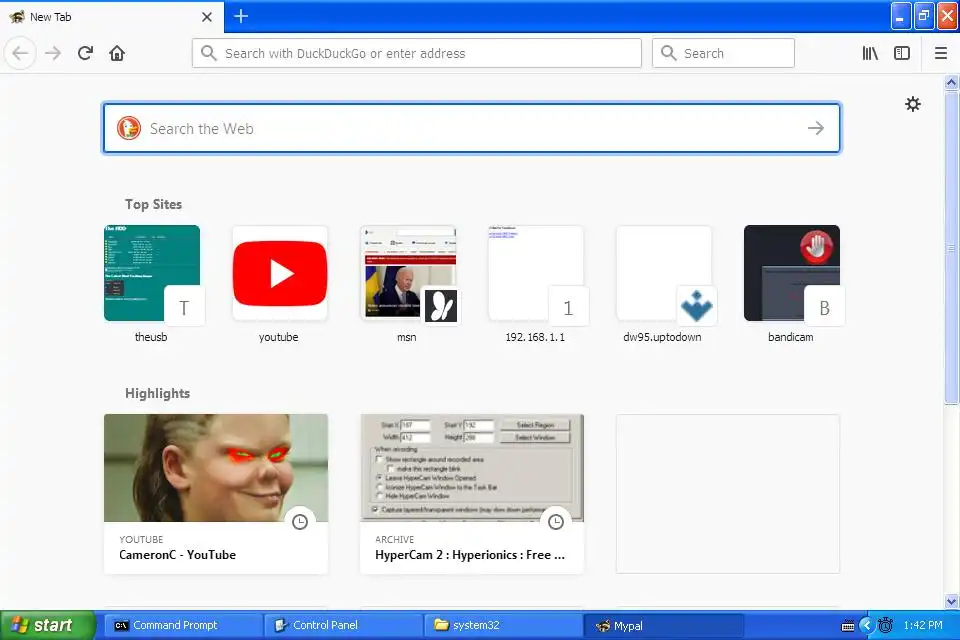Click the forward navigation arrow
The width and height of the screenshot is (960, 640).
[53, 53]
